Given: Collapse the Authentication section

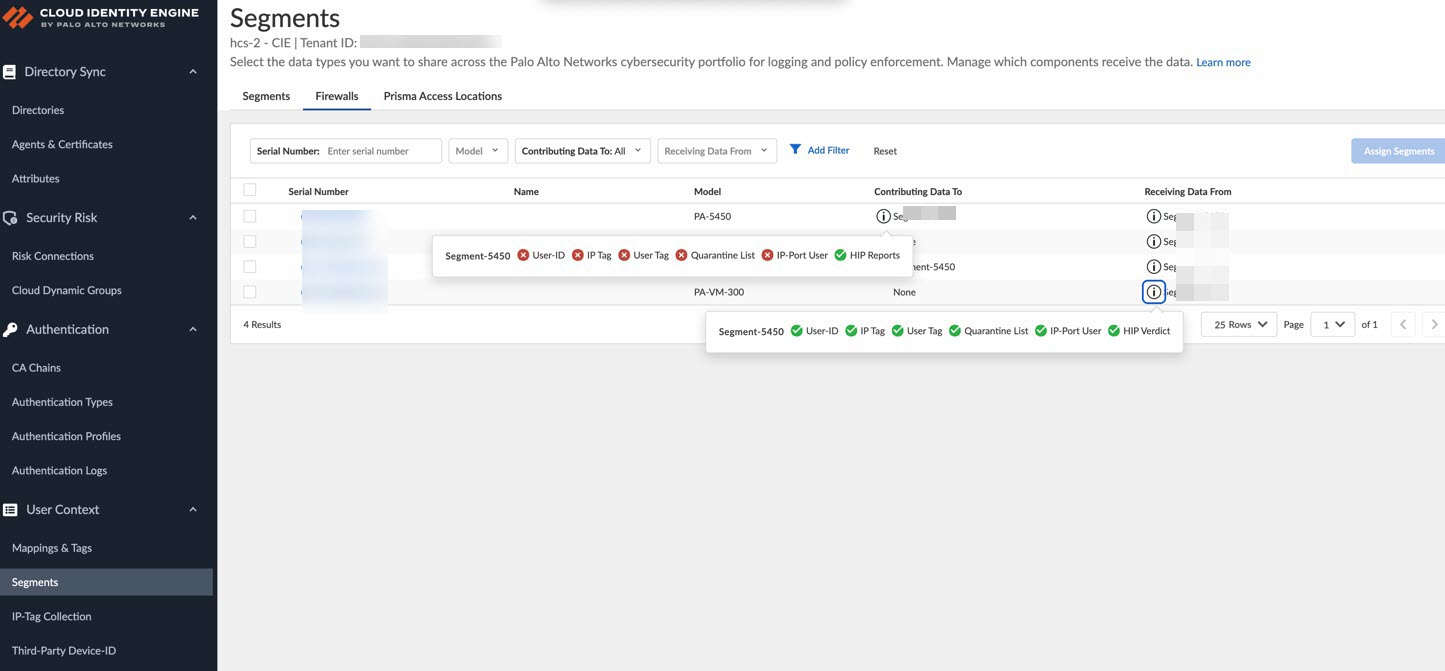Looking at the screenshot, I should [x=193, y=329].
